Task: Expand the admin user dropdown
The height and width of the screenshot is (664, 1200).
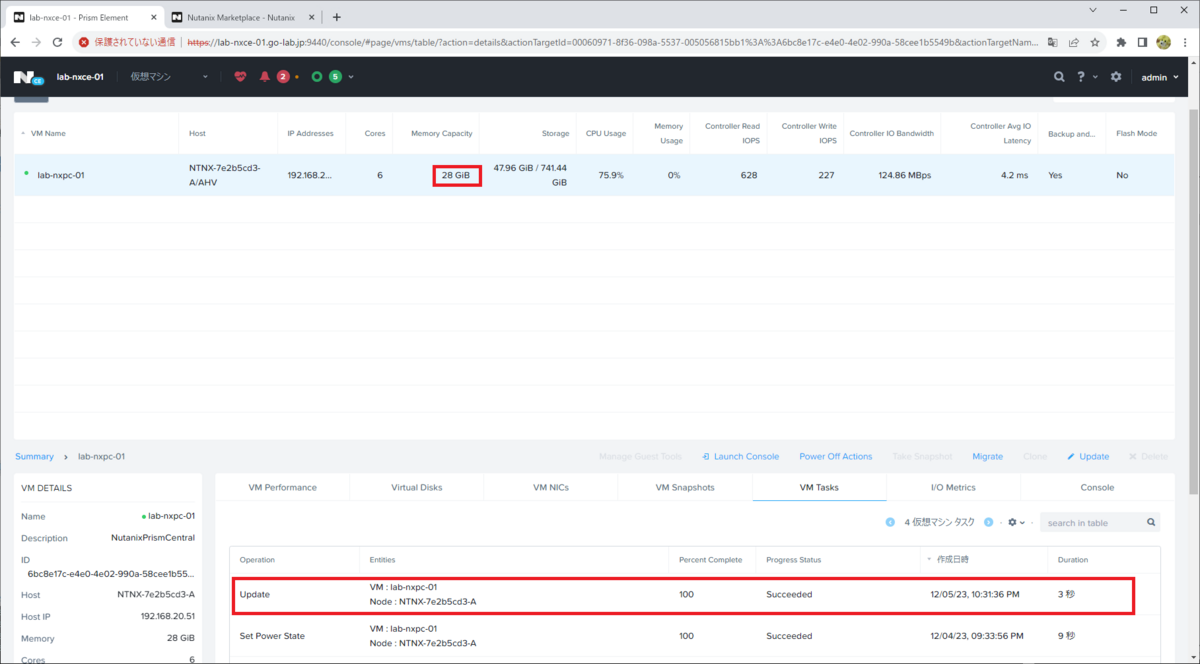Action: (1162, 77)
